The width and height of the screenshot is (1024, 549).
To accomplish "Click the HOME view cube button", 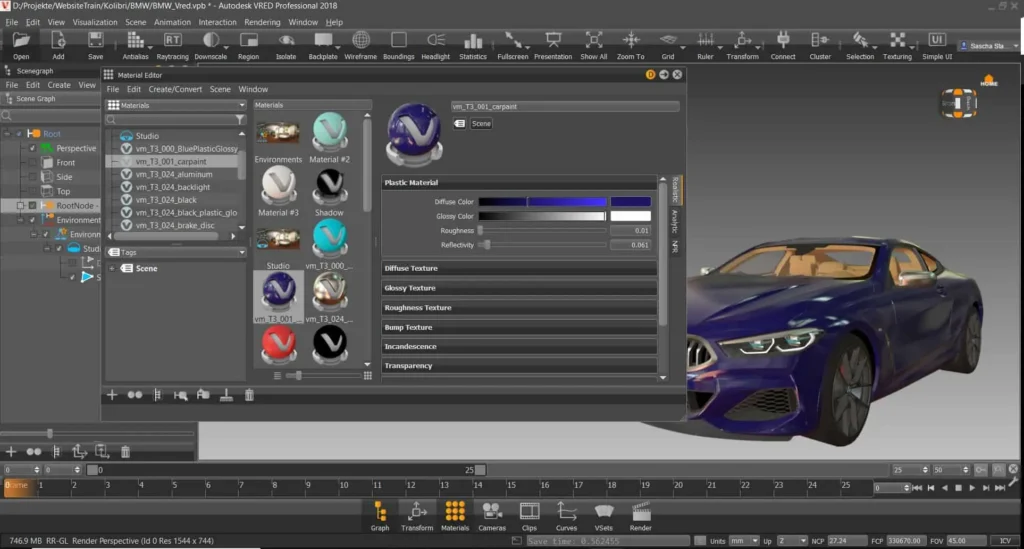I will [989, 82].
